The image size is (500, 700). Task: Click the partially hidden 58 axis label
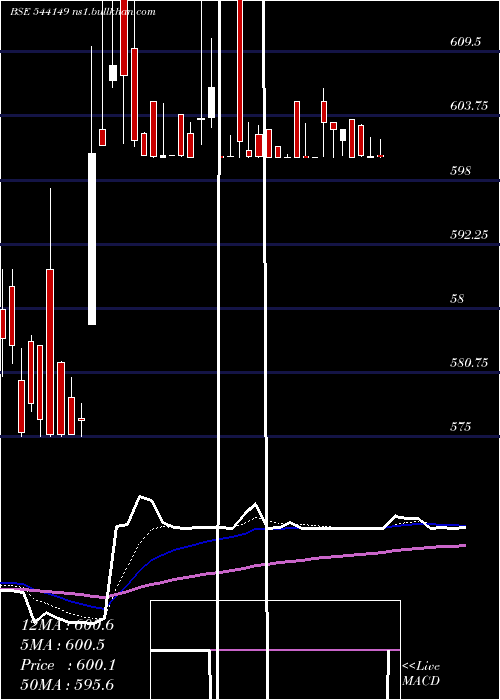coord(457,299)
